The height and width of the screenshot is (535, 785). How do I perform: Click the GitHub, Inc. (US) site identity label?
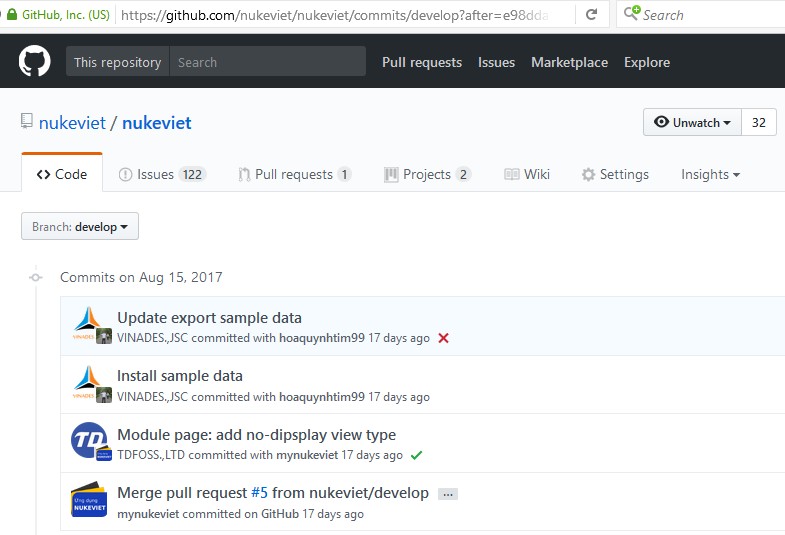[x=66, y=15]
